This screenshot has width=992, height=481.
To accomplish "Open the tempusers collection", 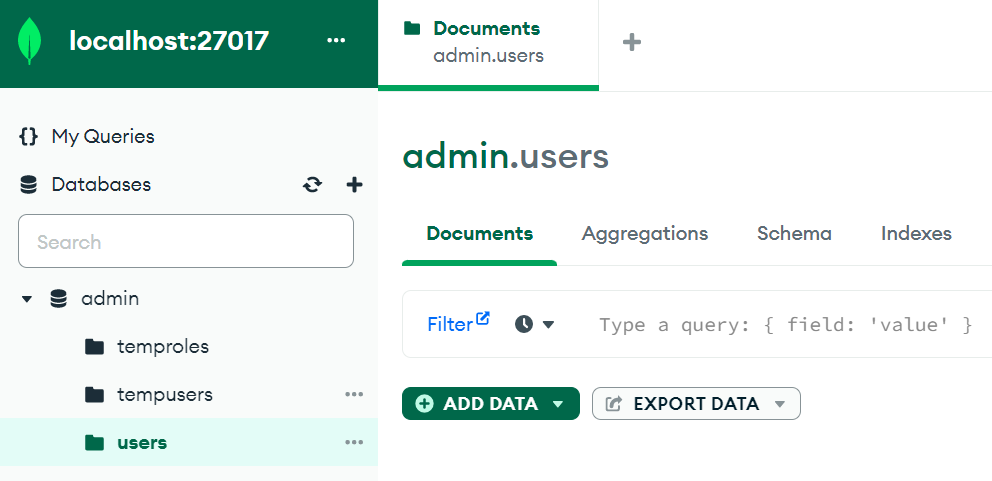I will 164,395.
